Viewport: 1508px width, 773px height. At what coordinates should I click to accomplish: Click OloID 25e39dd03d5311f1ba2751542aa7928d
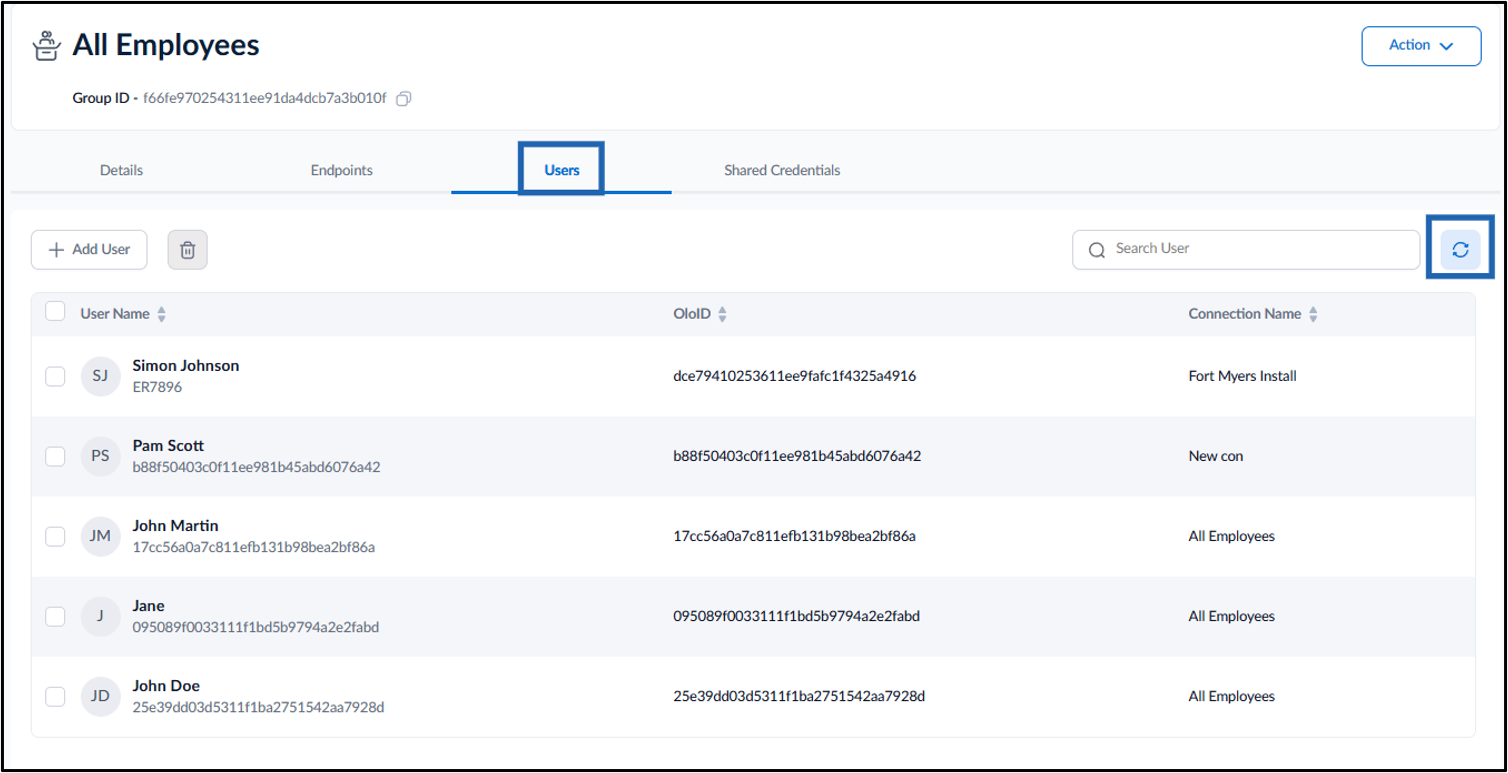[799, 696]
